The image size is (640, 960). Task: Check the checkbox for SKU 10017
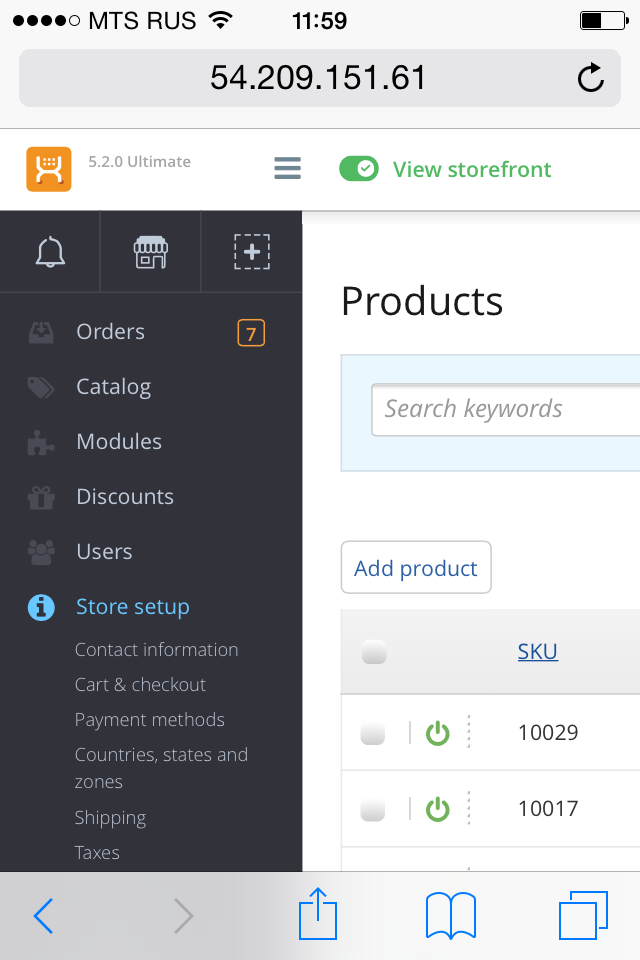click(x=372, y=809)
